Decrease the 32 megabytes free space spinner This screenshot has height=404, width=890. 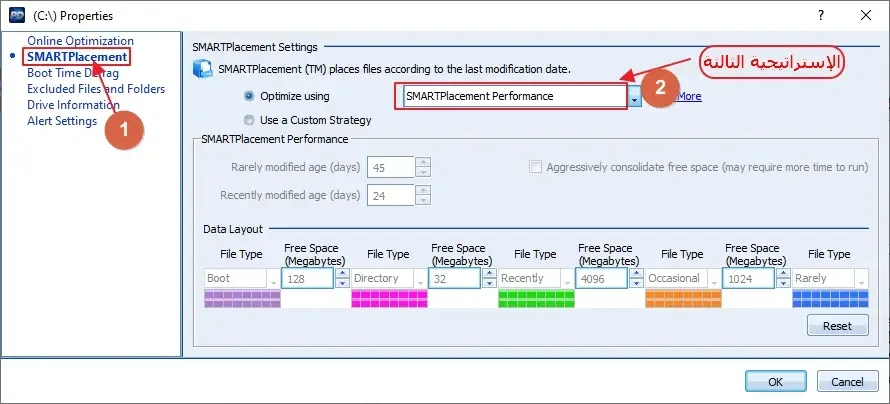pos(489,283)
